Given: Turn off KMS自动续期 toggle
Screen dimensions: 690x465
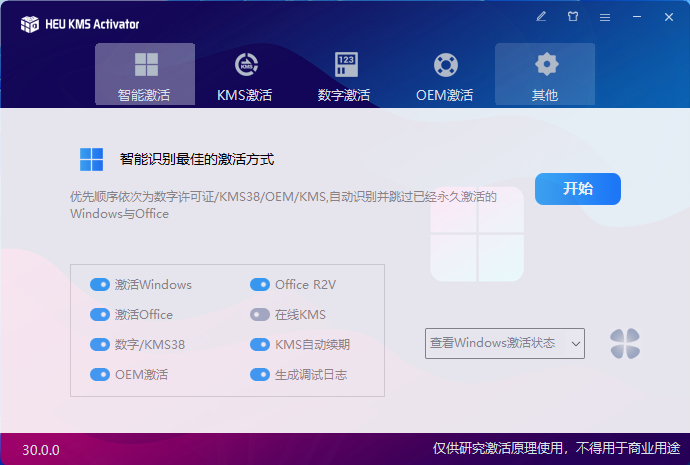Looking at the screenshot, I should coord(260,345).
